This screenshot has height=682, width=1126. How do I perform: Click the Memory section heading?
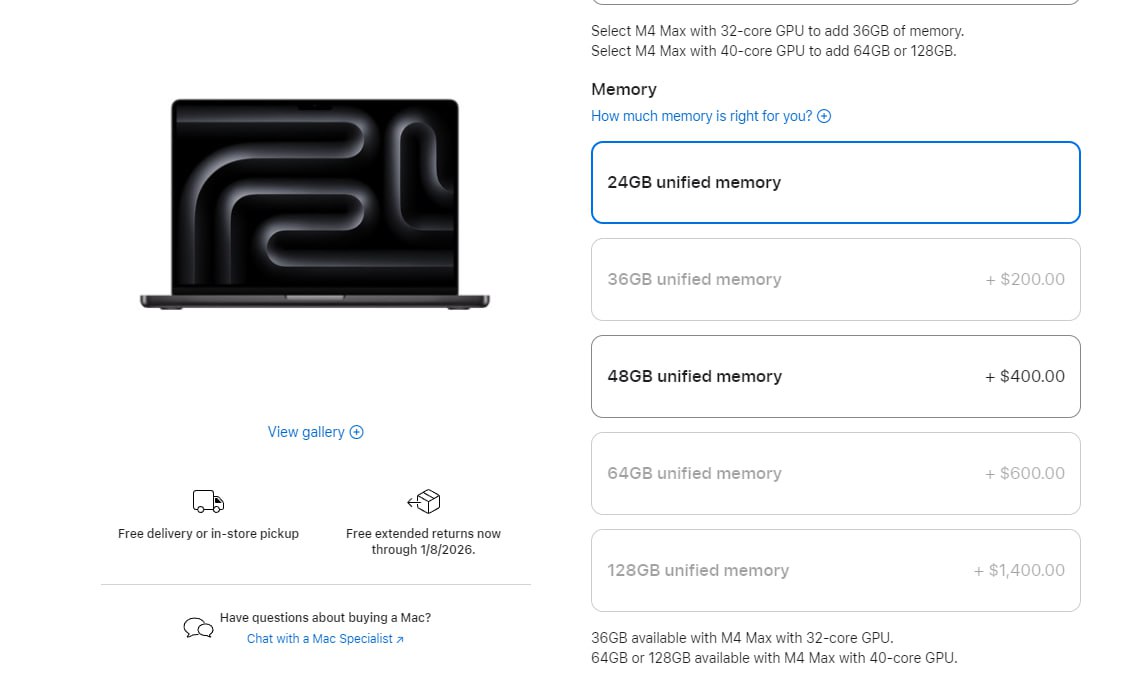pos(624,90)
